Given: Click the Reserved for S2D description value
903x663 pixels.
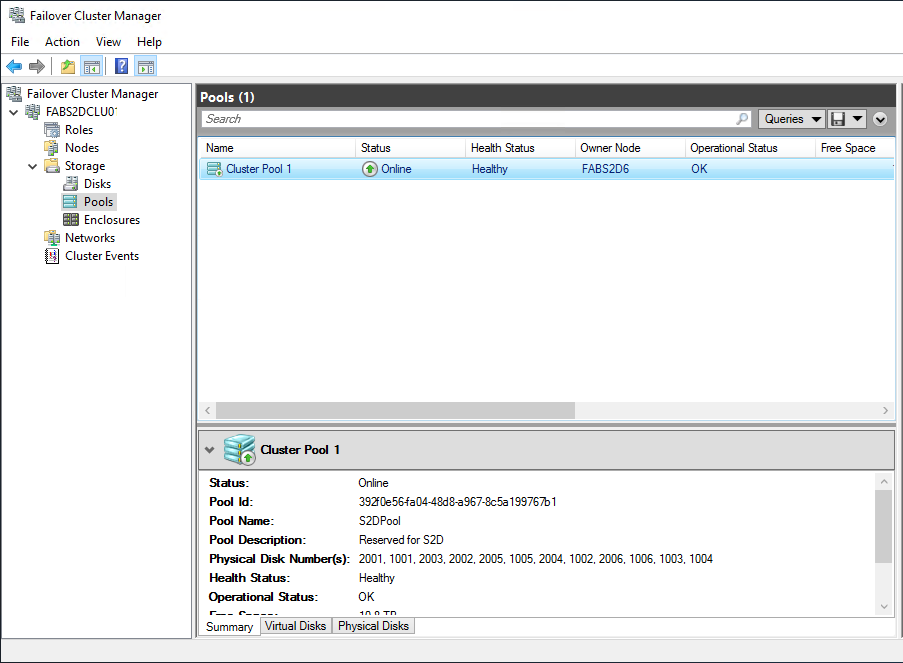Looking at the screenshot, I should click(x=401, y=540).
